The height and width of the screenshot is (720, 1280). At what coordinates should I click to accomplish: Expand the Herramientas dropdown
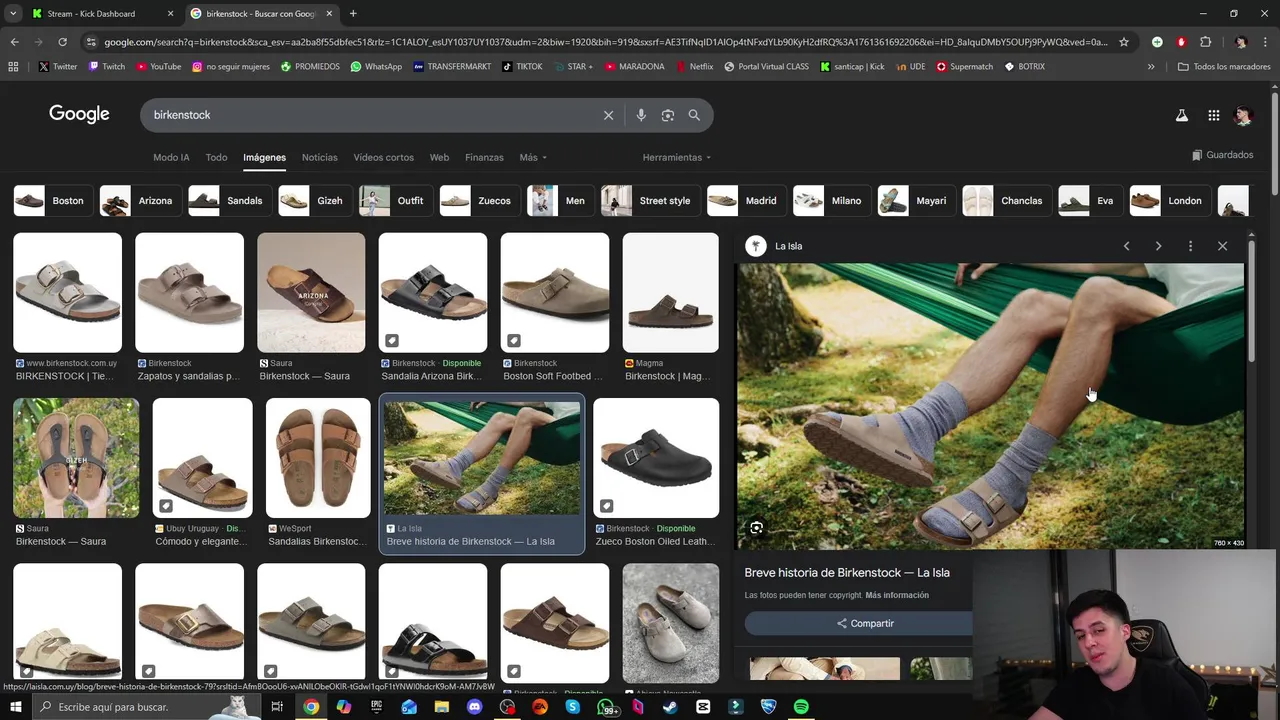[677, 157]
